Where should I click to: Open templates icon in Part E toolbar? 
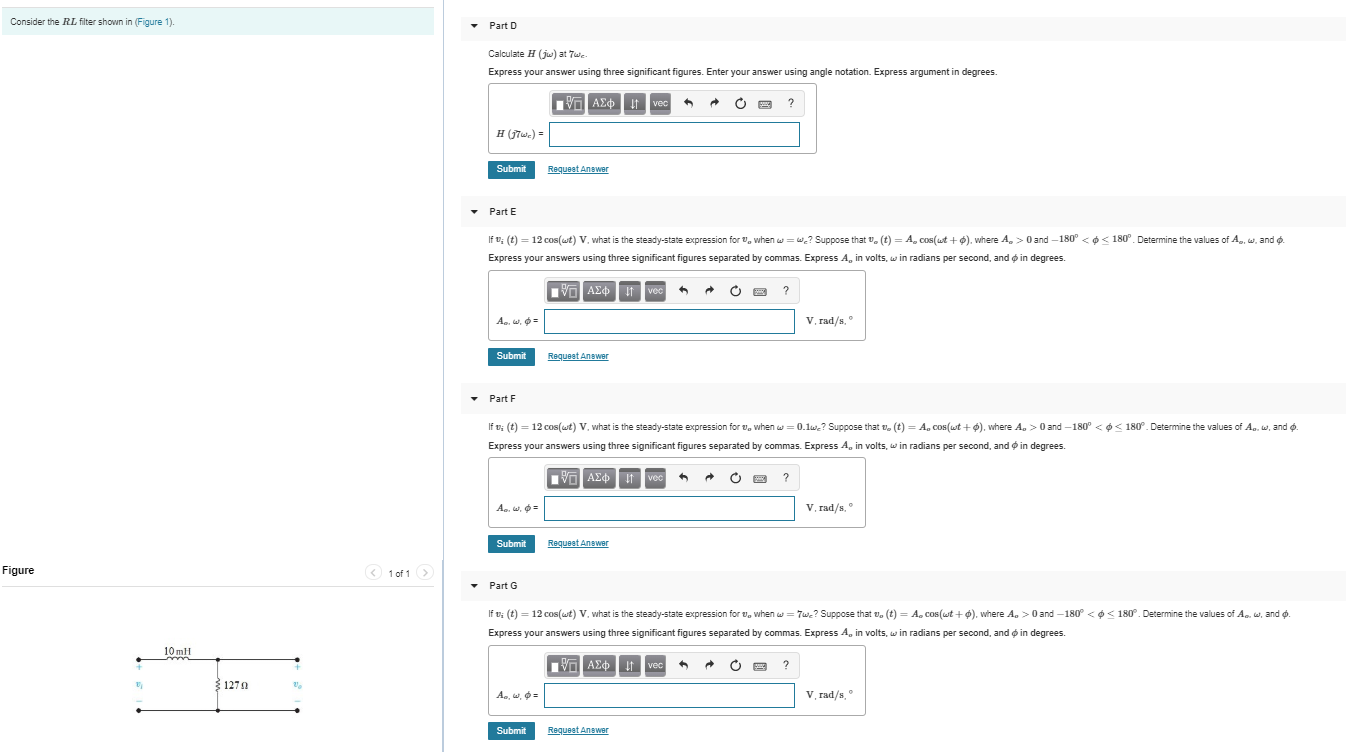coord(564,290)
